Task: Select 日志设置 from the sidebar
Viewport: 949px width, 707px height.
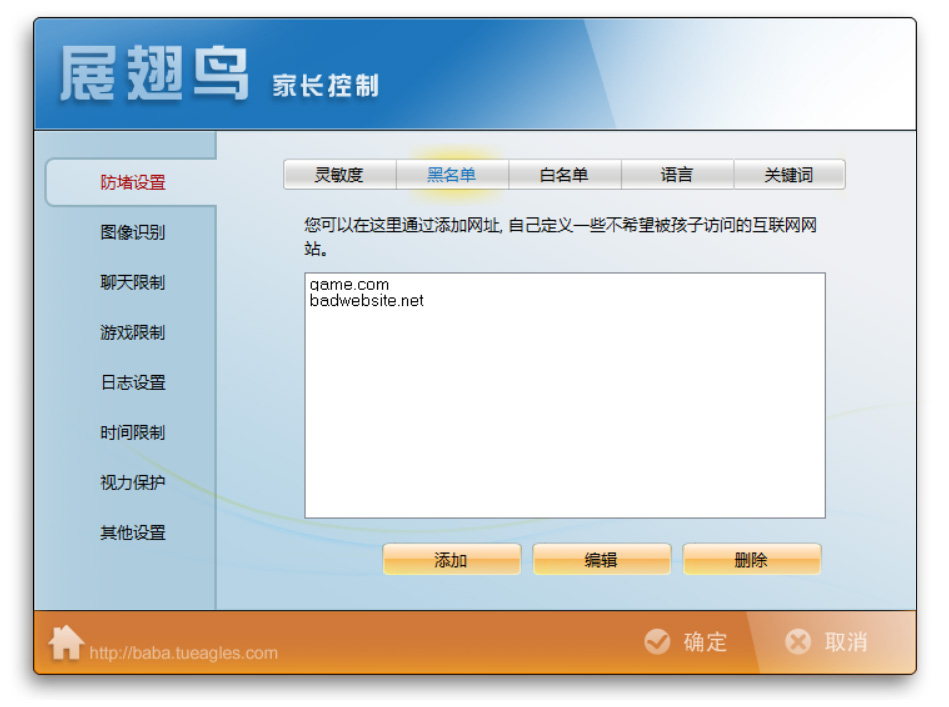Action: pos(132,383)
